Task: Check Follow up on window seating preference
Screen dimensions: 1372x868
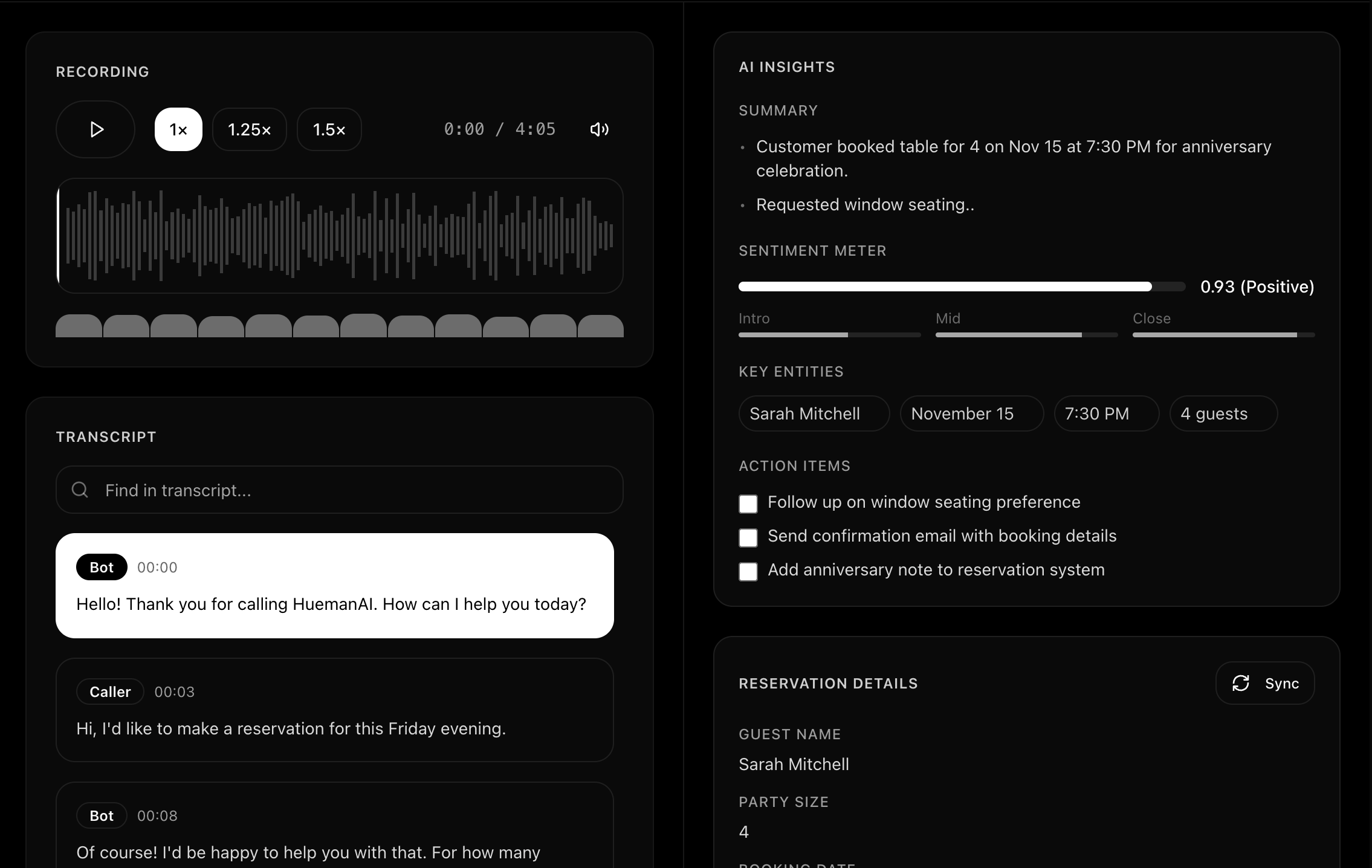Action: click(748, 504)
